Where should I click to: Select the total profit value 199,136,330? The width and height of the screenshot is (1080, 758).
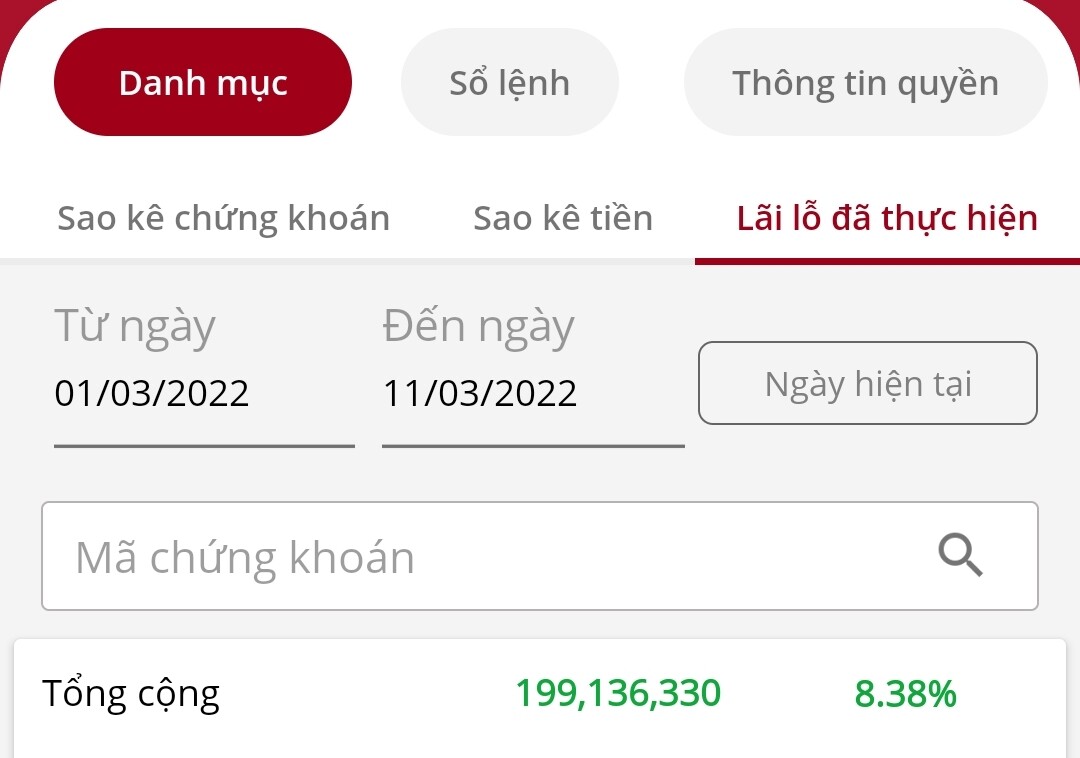click(x=618, y=693)
